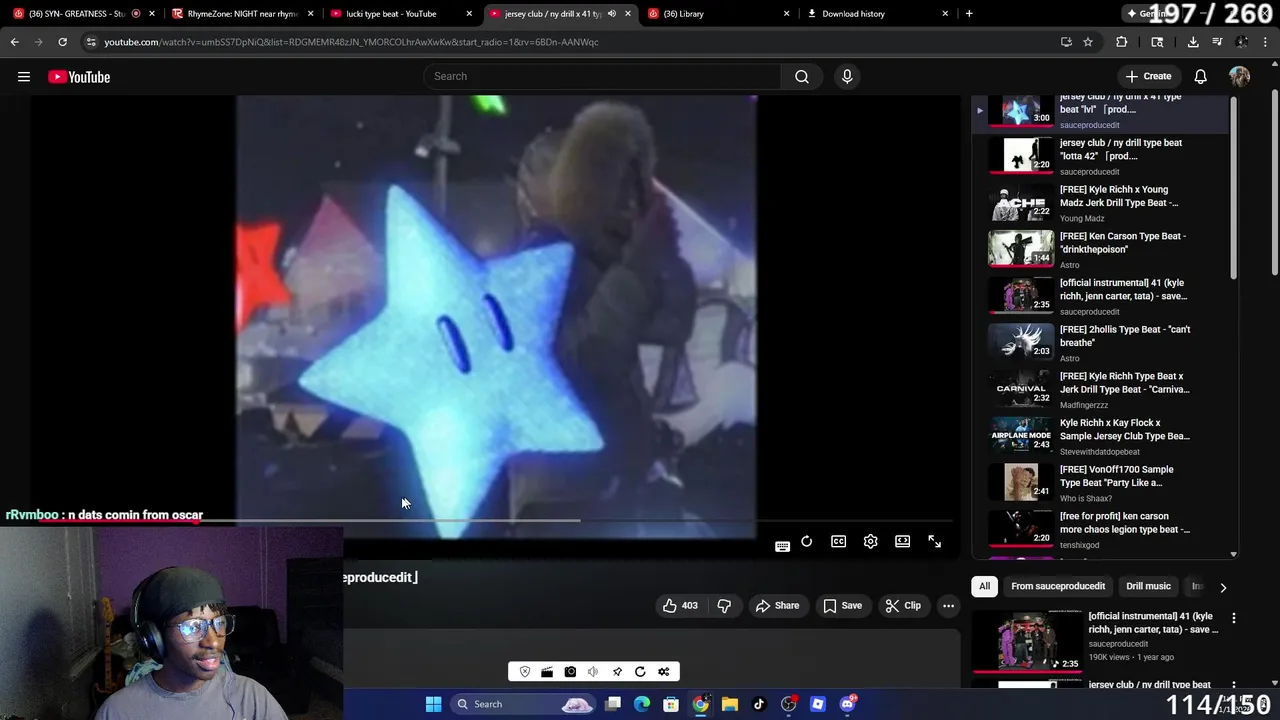The image size is (1280, 720).
Task: Open more actions ellipsis under video
Action: (948, 605)
